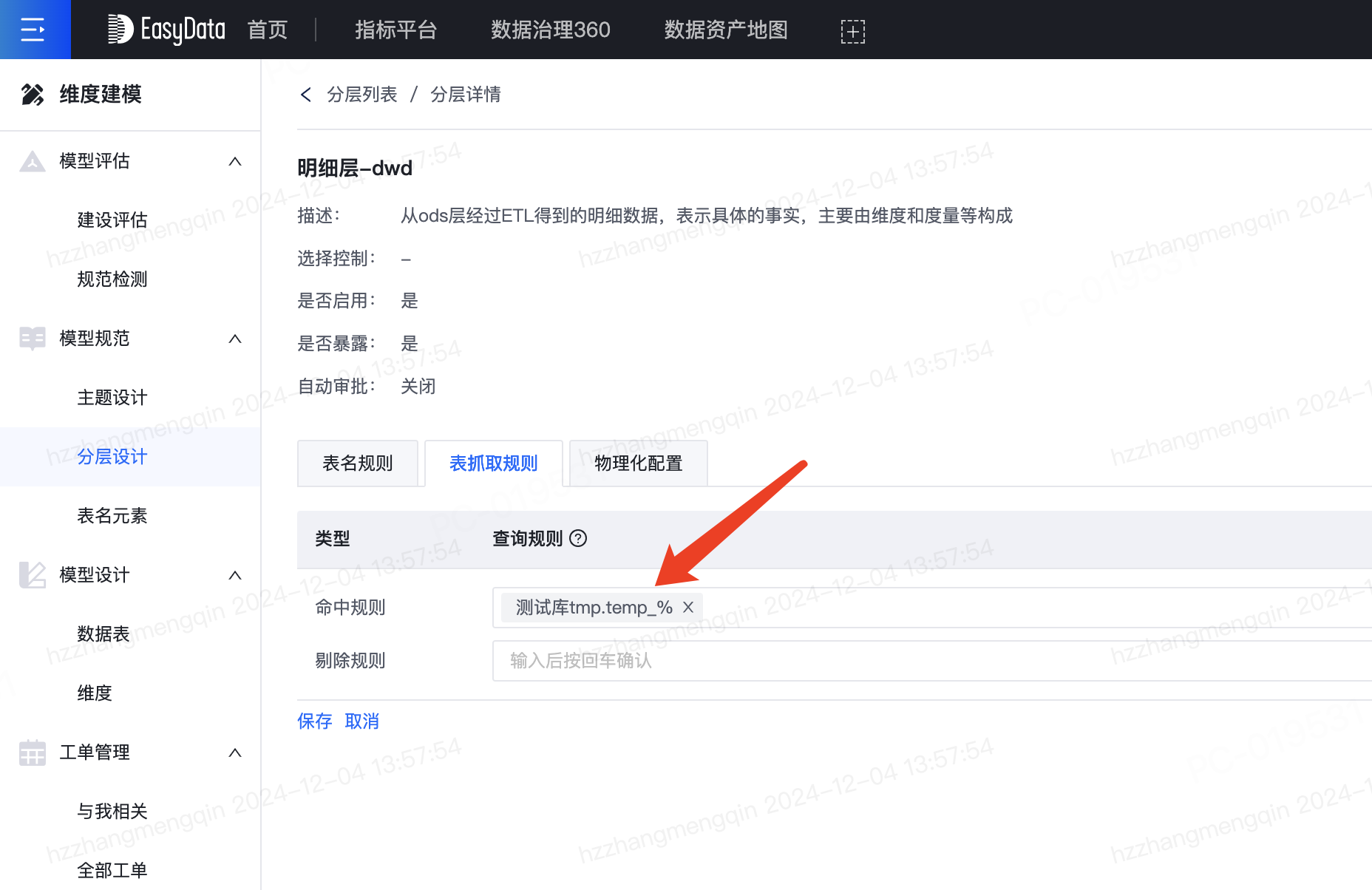The image size is (1372, 890).
Task: Collapse the 模型规范 section chevron
Action: [235, 339]
